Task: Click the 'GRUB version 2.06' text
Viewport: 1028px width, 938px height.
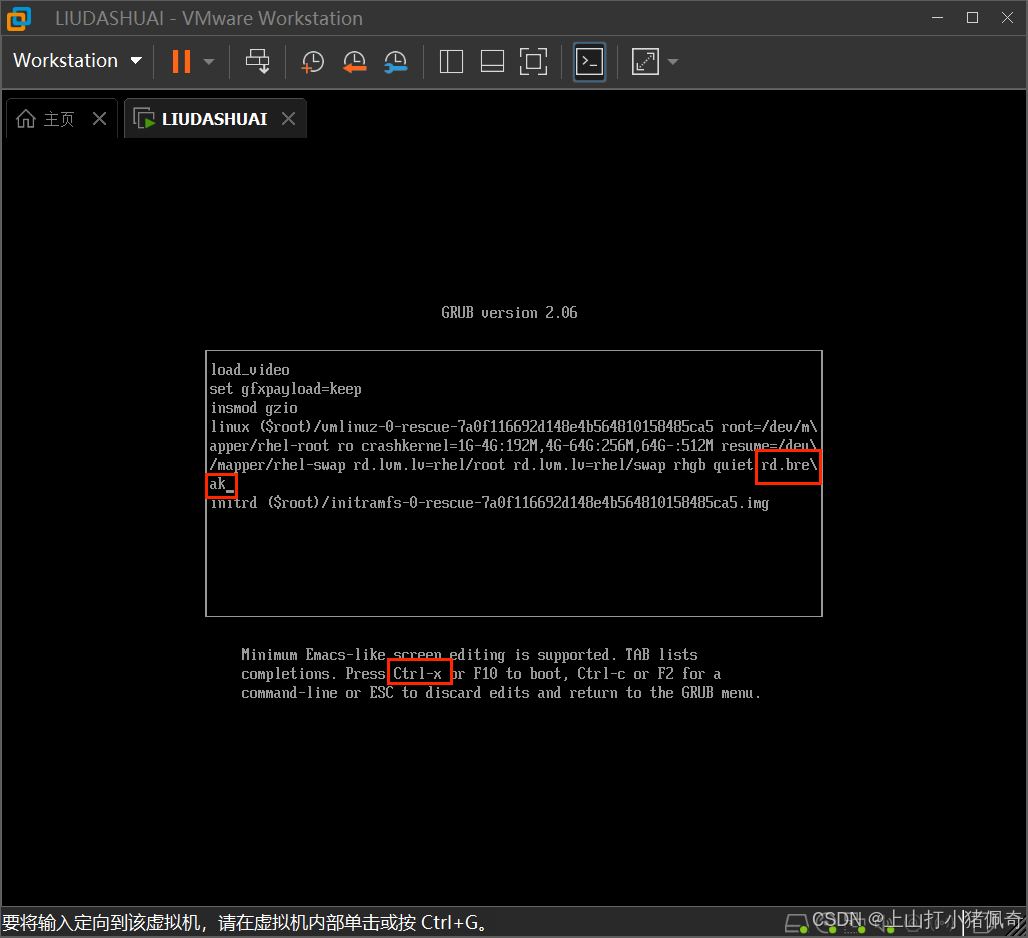Action: click(x=509, y=313)
